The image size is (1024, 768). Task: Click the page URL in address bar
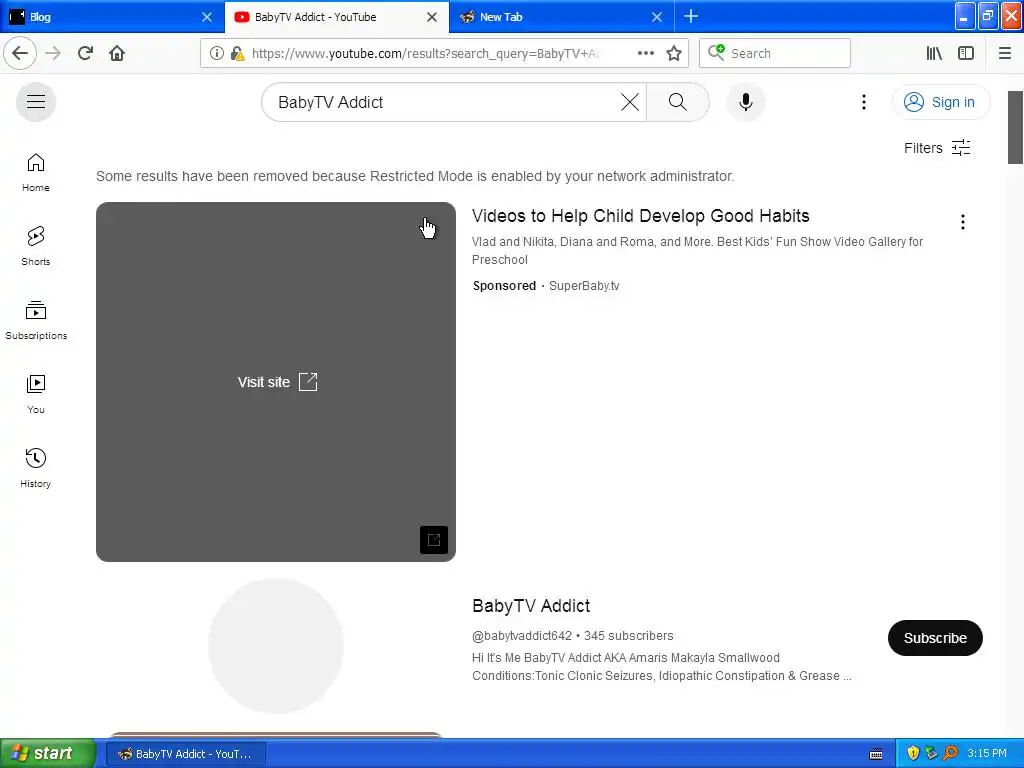click(x=425, y=53)
